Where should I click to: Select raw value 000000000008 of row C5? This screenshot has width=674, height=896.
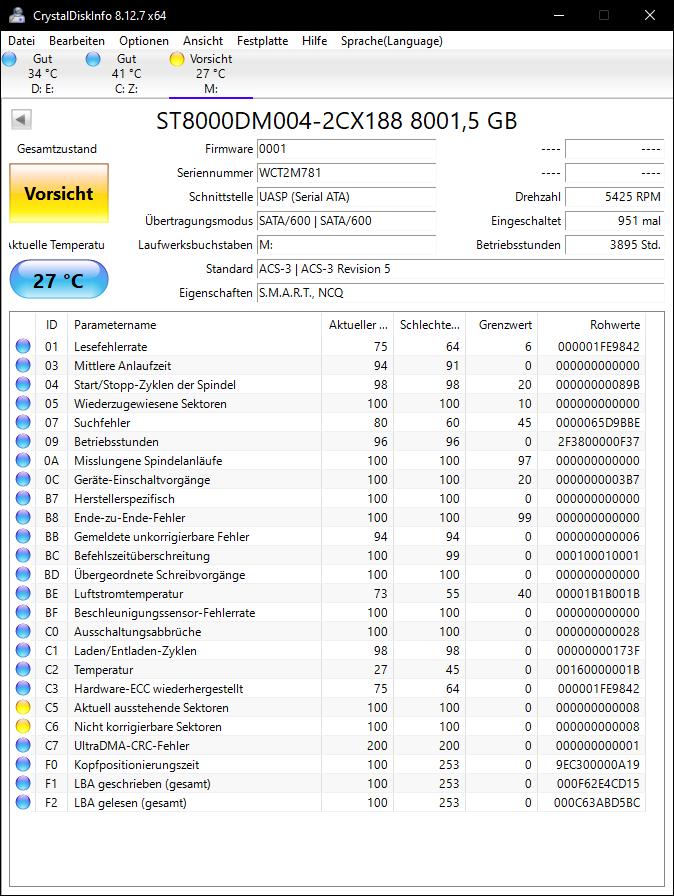597,707
